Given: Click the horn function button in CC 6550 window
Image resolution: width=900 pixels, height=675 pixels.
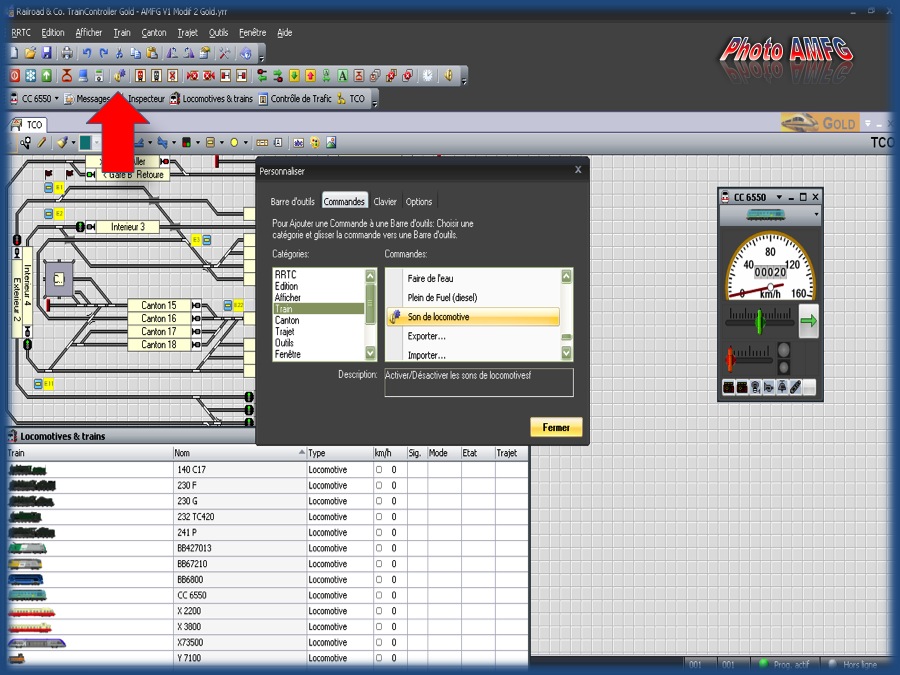Looking at the screenshot, I should (769, 387).
